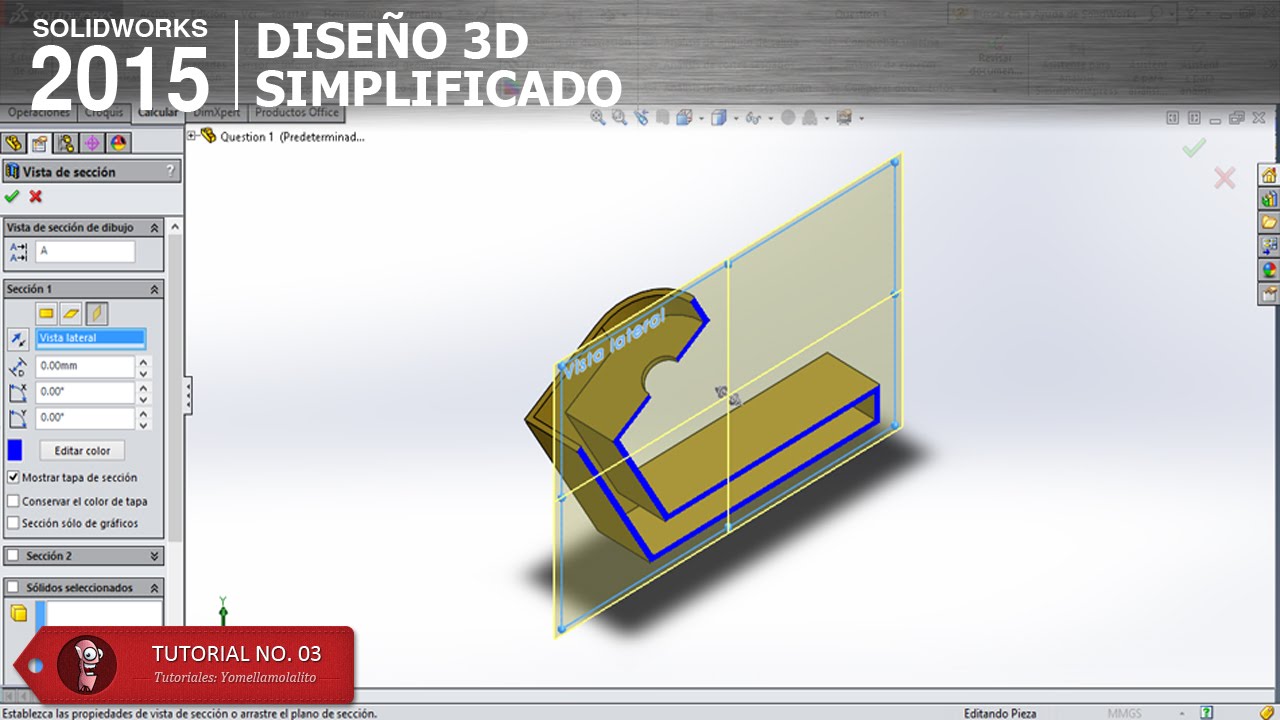
Task: Select the Right plane section button
Action: [x=96, y=314]
